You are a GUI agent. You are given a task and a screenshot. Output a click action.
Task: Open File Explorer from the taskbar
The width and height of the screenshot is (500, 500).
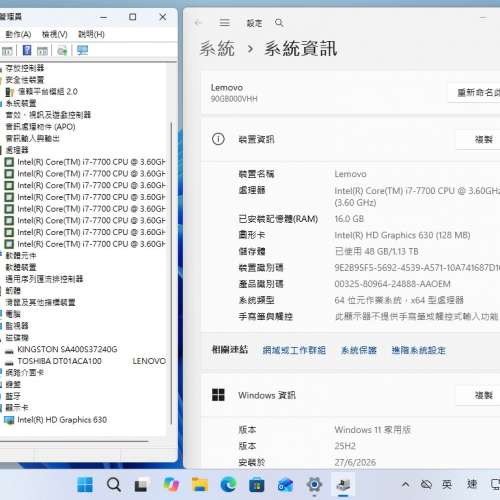pyautogui.click(x=200, y=485)
